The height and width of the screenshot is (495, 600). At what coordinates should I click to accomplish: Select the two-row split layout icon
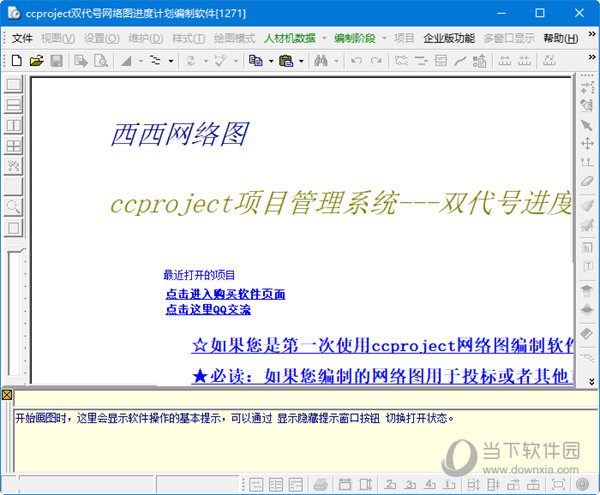point(14,105)
